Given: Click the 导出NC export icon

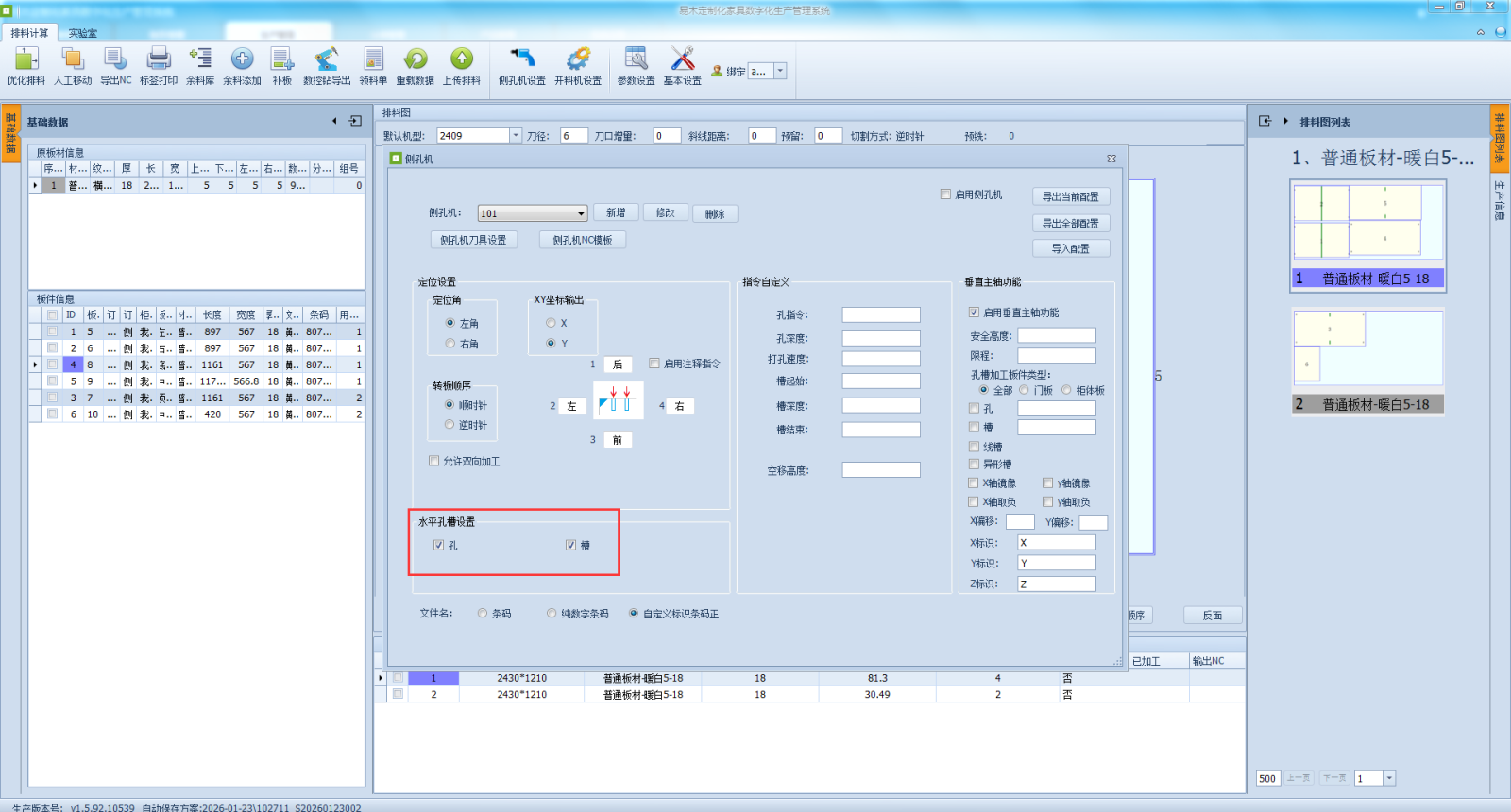Looking at the screenshot, I should pos(115,60).
